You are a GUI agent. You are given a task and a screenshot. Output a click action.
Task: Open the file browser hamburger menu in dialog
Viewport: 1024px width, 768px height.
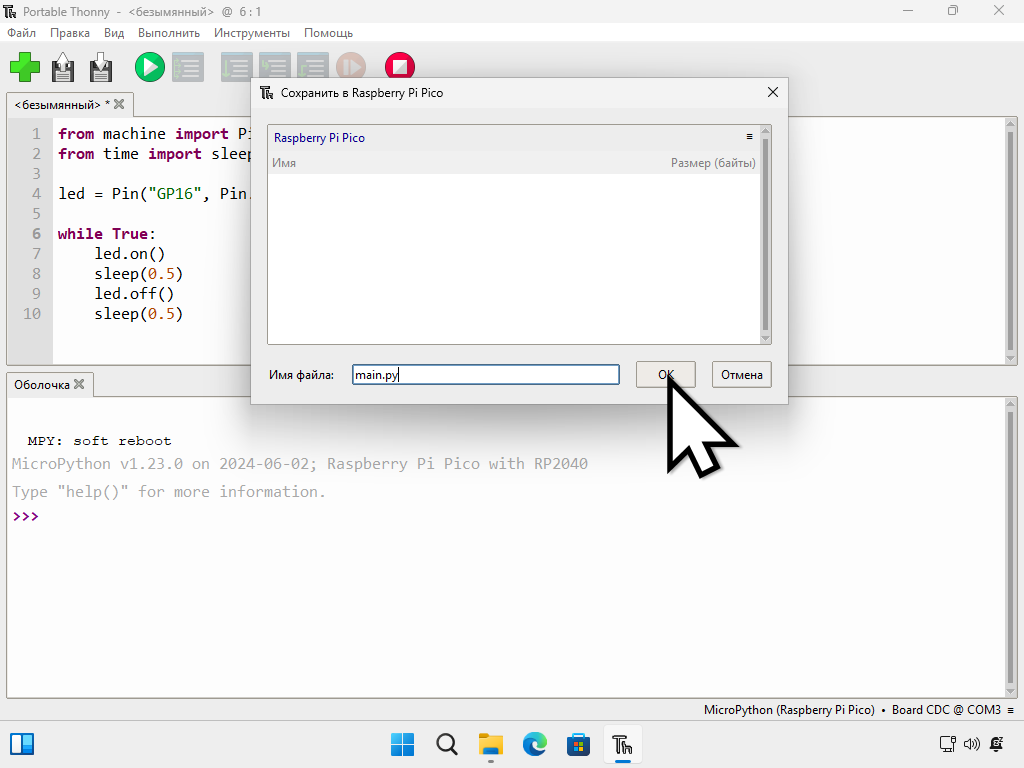(x=749, y=136)
